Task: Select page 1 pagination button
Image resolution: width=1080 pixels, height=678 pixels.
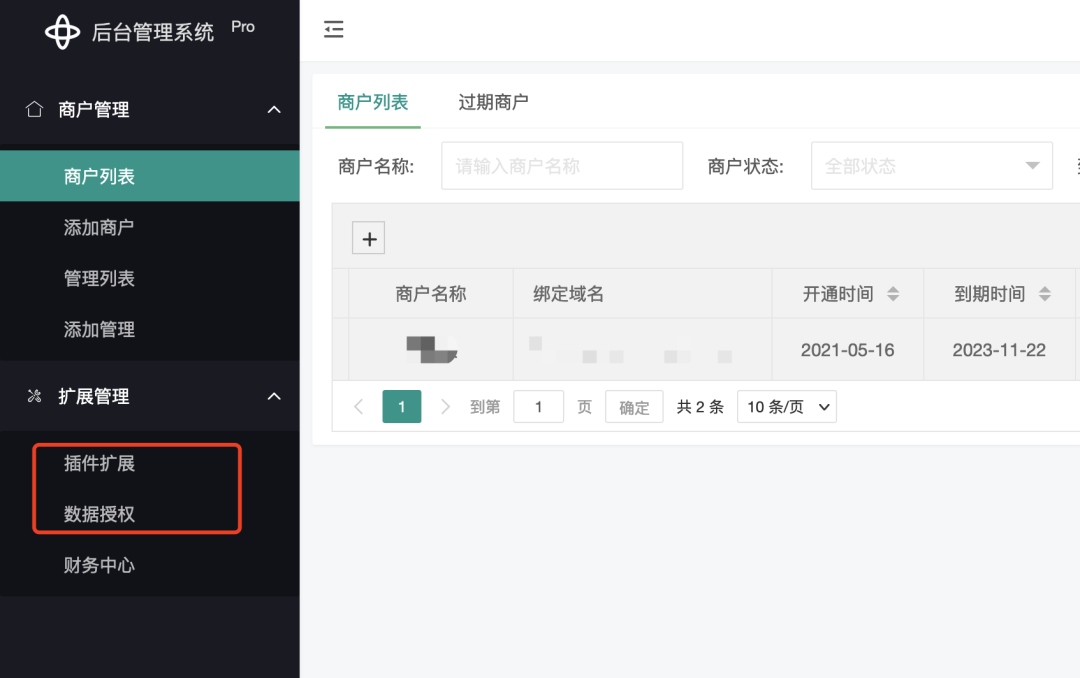Action: [x=402, y=407]
